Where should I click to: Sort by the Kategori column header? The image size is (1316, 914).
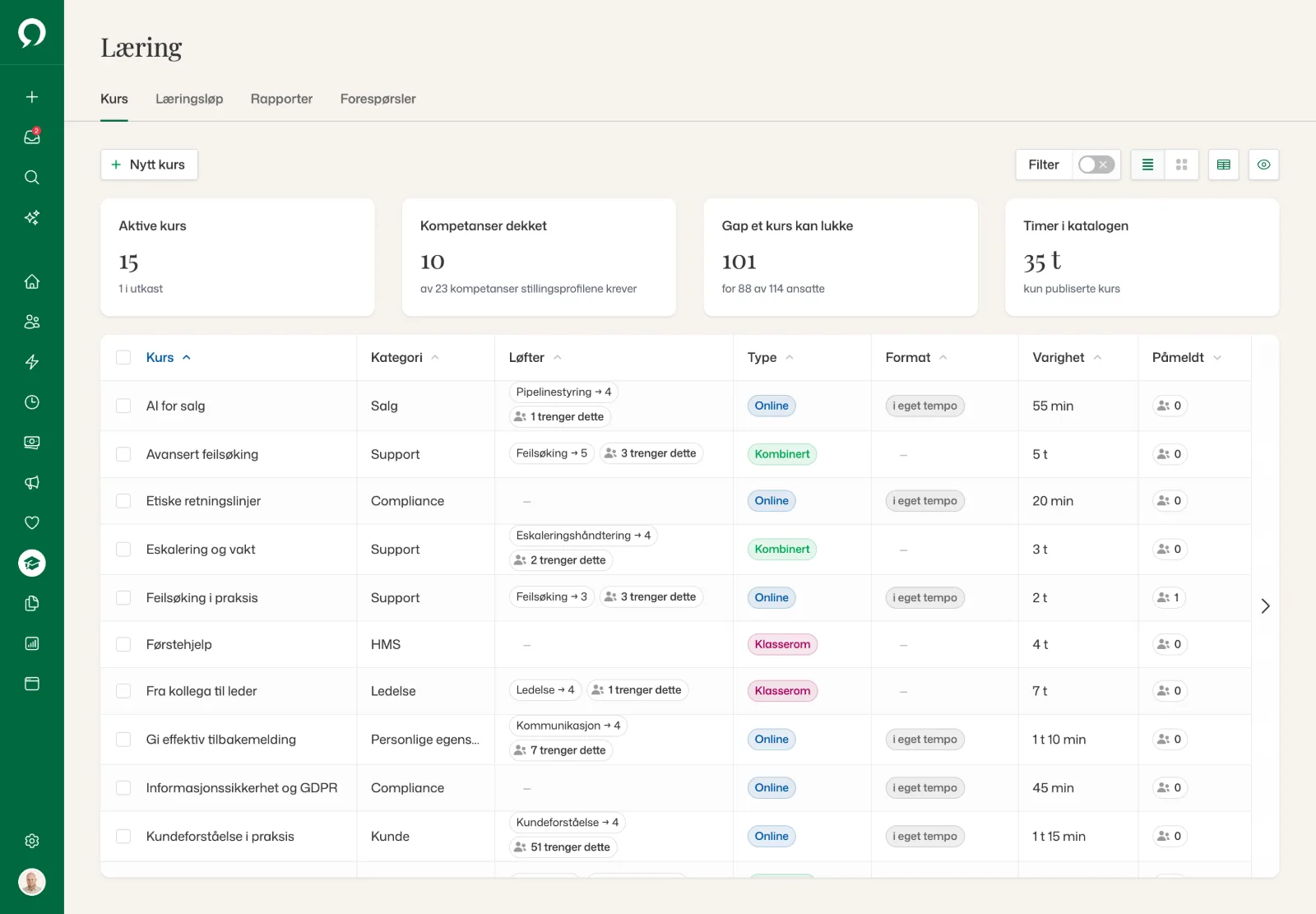(x=405, y=357)
